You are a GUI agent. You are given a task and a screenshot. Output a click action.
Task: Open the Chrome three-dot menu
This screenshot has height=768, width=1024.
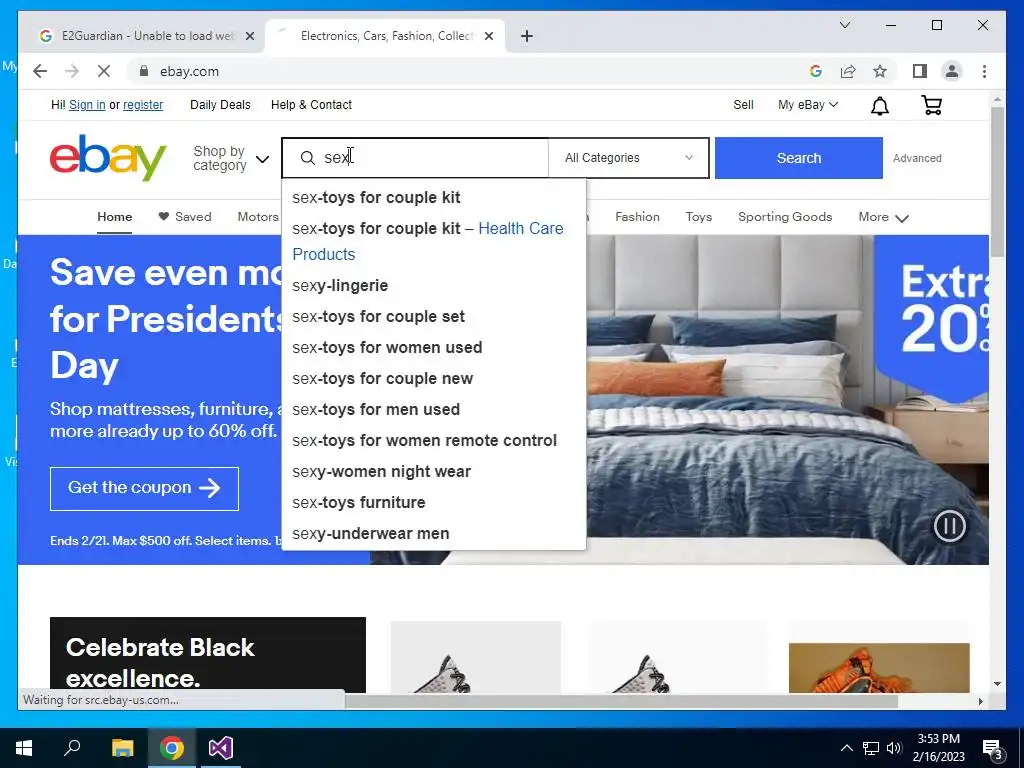(x=984, y=71)
